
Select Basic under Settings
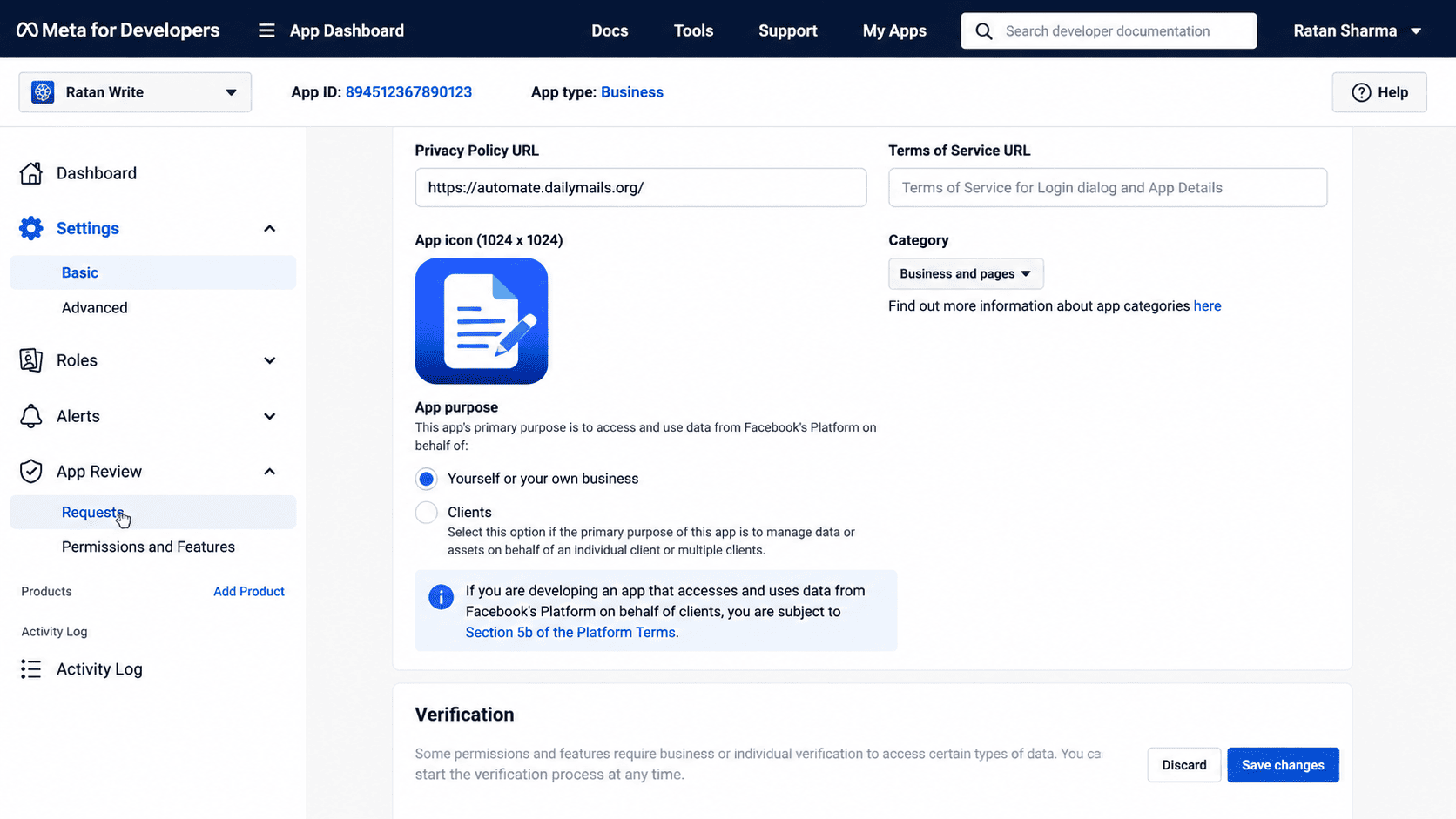coord(152,272)
